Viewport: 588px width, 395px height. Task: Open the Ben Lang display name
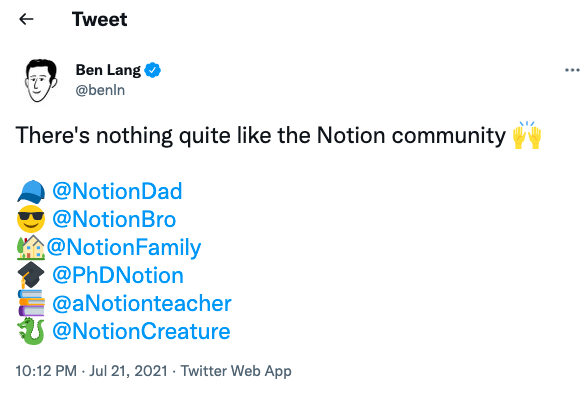tap(108, 70)
